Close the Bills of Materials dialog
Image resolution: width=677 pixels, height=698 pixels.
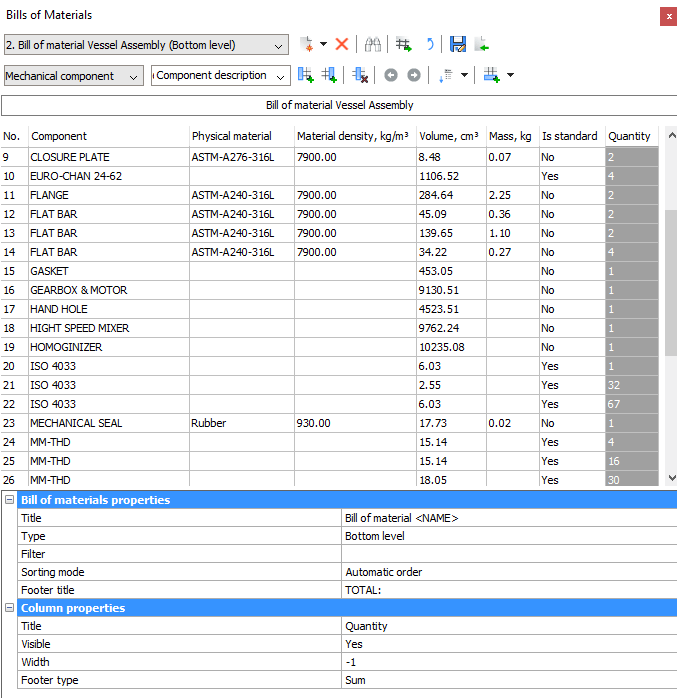point(669,16)
